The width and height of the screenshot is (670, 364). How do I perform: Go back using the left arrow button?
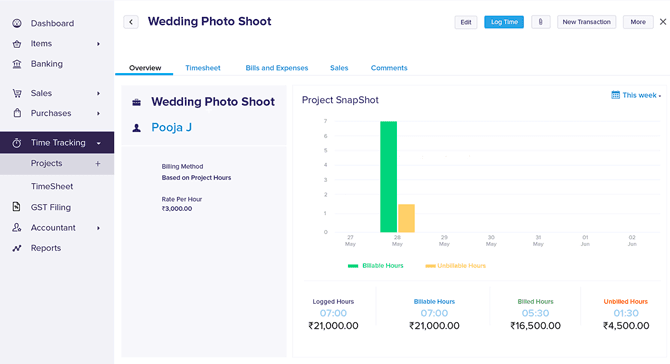point(131,22)
